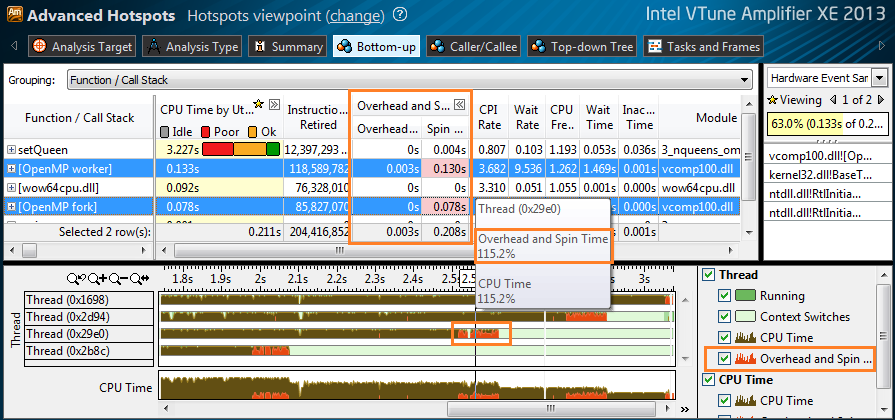
Task: Click the 3.227s CPU time cell for setQueen
Action: (220, 150)
